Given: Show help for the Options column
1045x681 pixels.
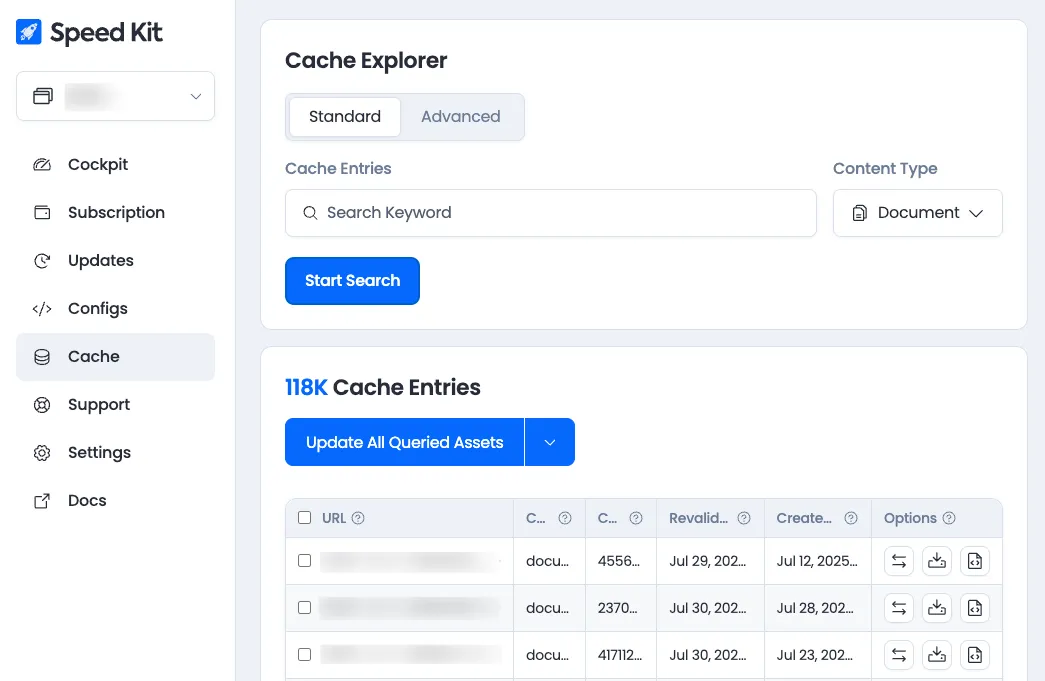Looking at the screenshot, I should tap(949, 518).
